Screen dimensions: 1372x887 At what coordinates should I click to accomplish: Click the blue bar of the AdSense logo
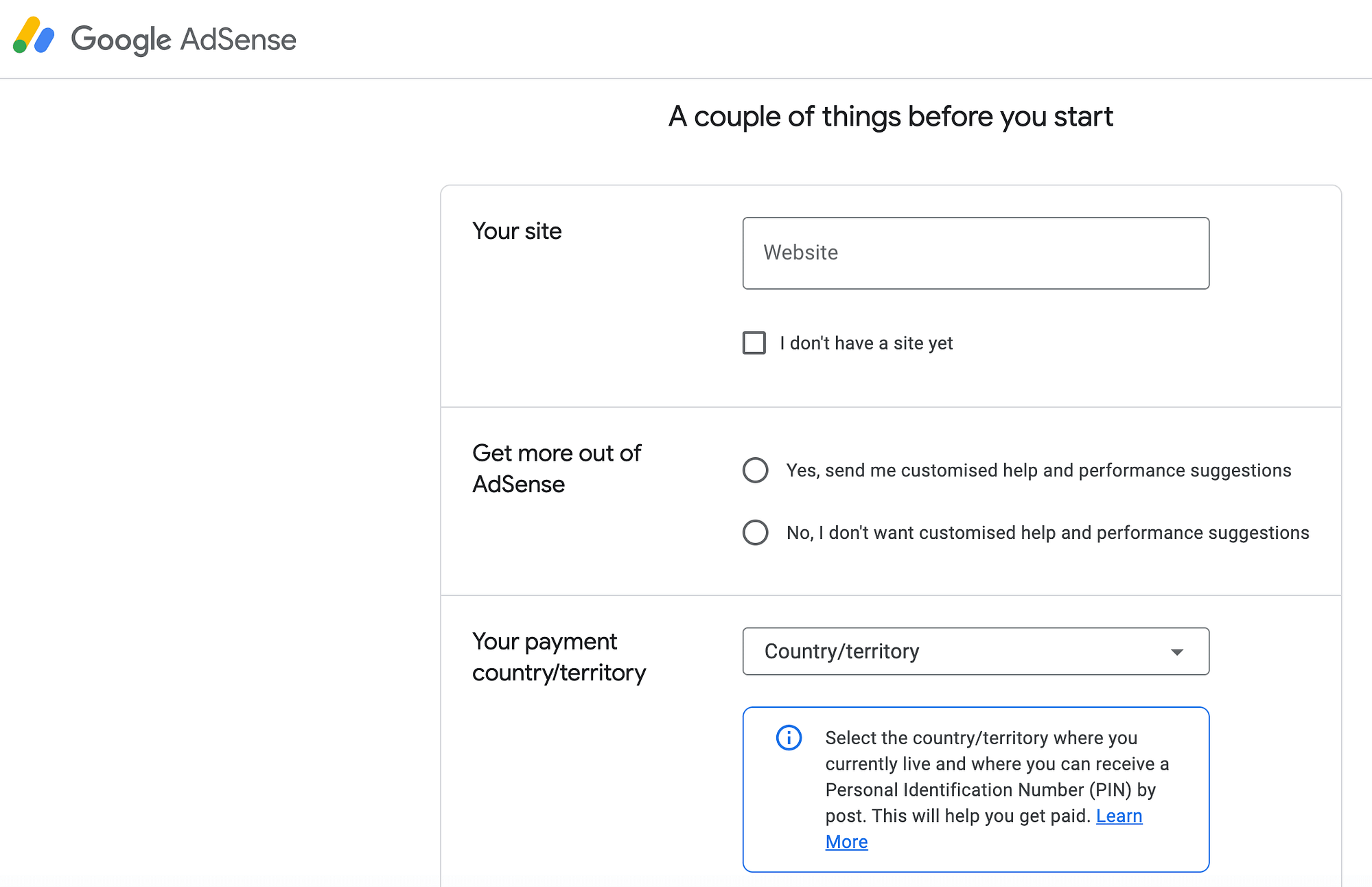click(43, 40)
